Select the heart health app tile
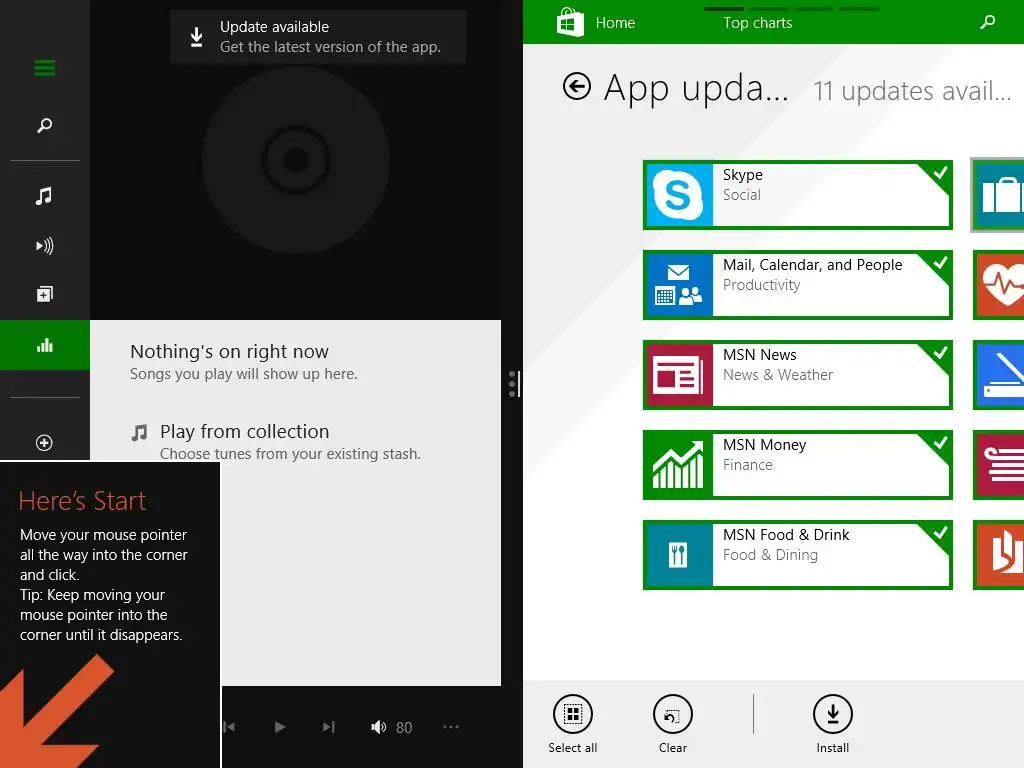Image resolution: width=1024 pixels, height=768 pixels. point(999,285)
